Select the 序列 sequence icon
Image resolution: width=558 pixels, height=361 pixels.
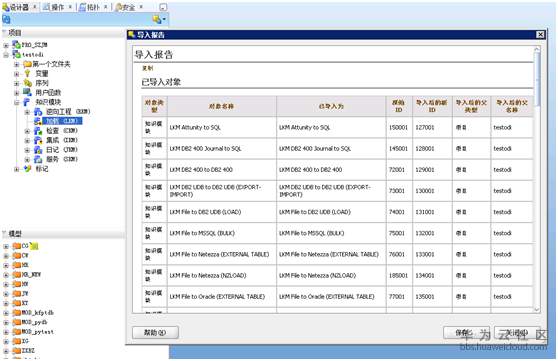(x=27, y=83)
